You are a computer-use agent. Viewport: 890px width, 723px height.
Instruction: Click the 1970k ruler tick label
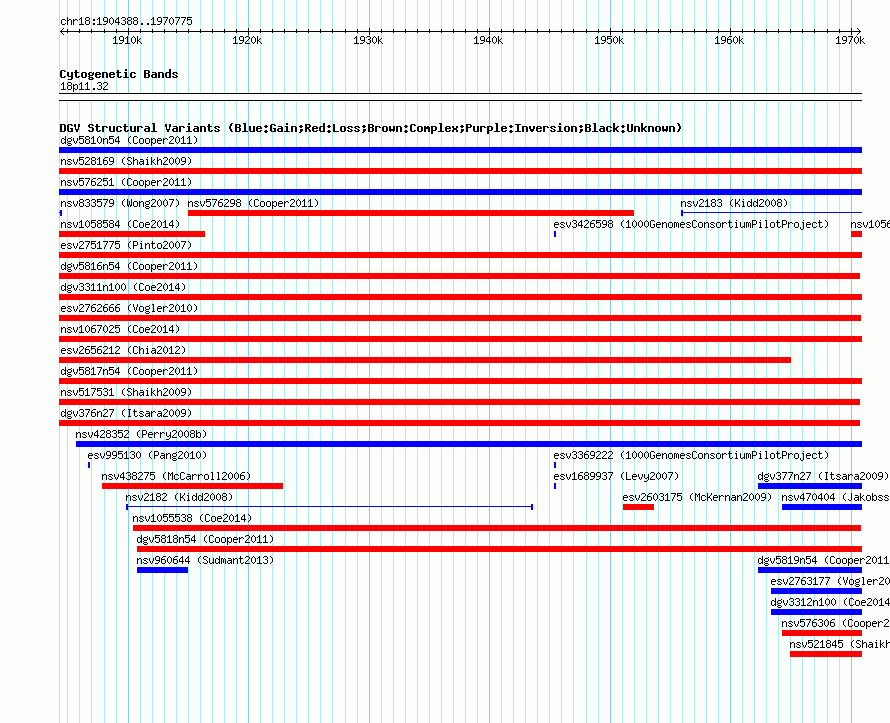[x=850, y=40]
